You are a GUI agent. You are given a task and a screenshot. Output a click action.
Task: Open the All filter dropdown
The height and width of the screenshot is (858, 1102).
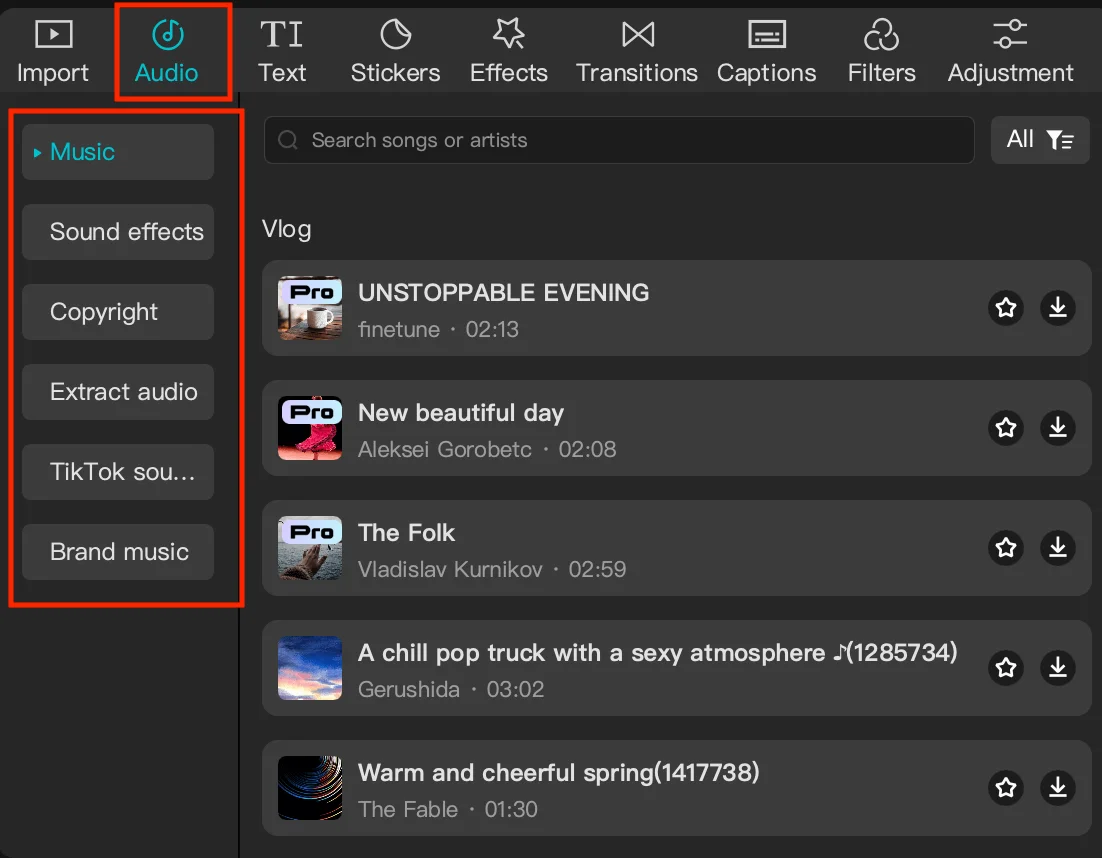1039,140
